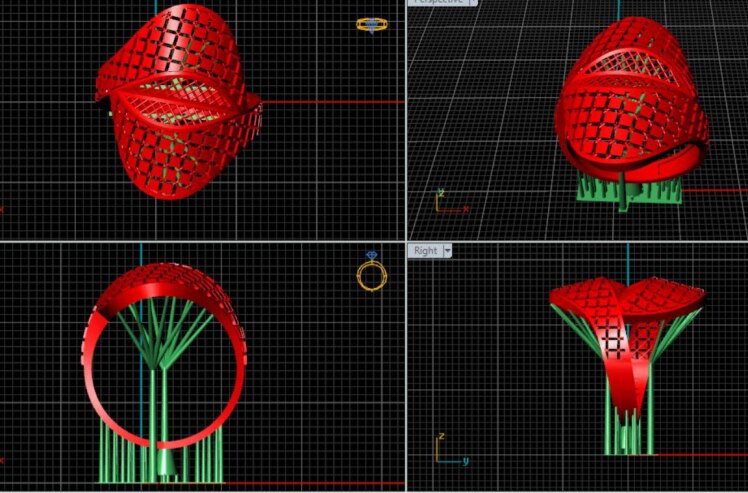The width and height of the screenshot is (748, 493).
Task: Click the top-view ring icon in upper-left viewport
Action: point(371,24)
